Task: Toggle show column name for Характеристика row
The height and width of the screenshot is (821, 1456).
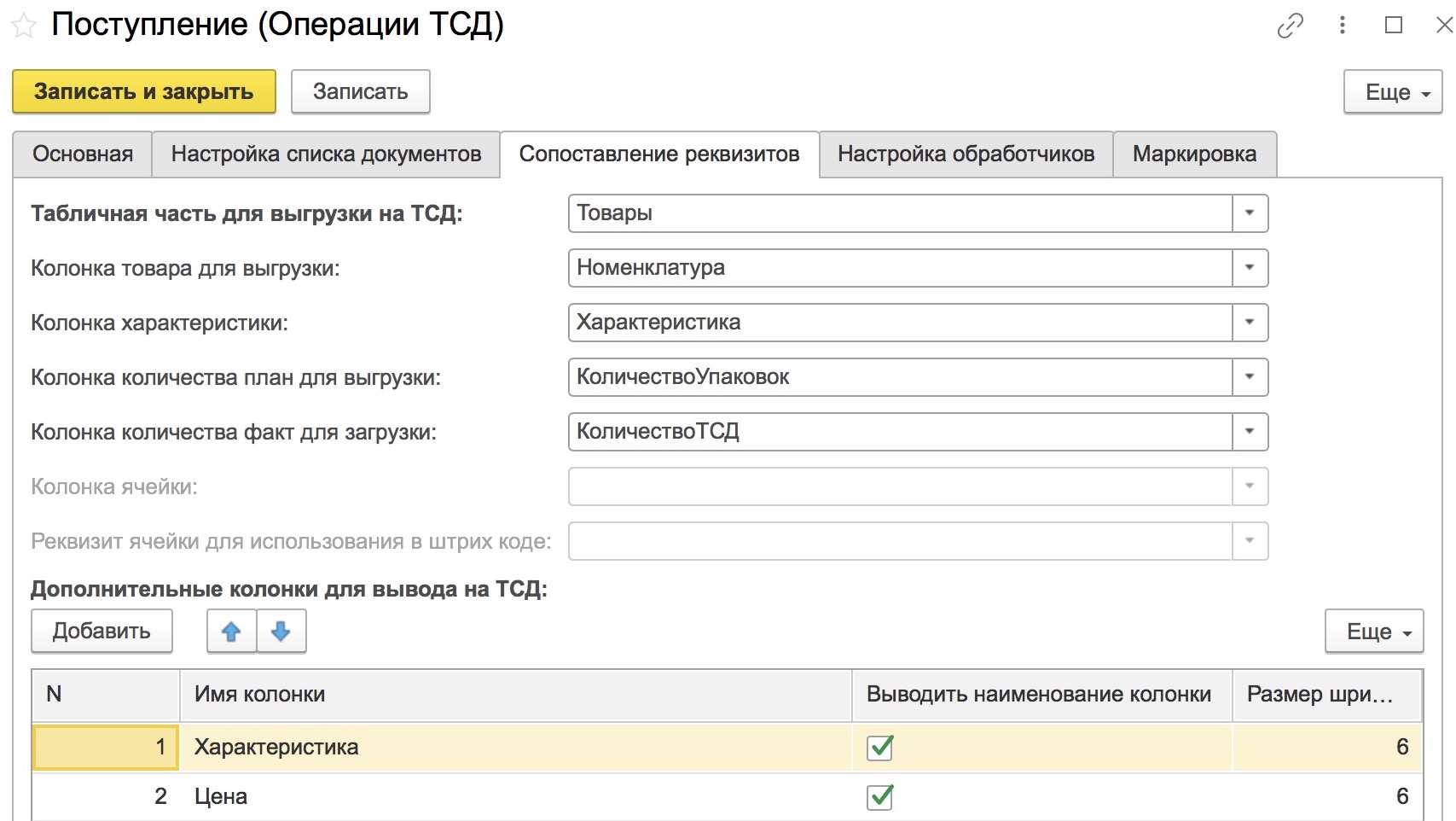Action: point(879,748)
